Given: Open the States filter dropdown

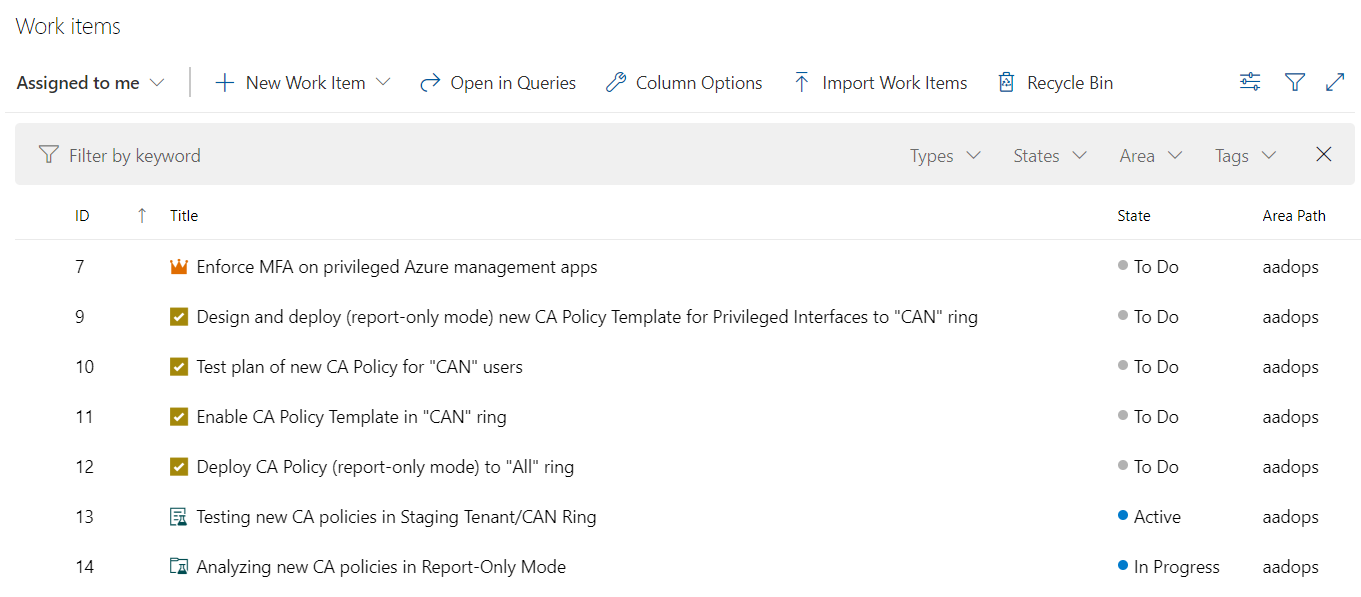Looking at the screenshot, I should pyautogui.click(x=1049, y=156).
